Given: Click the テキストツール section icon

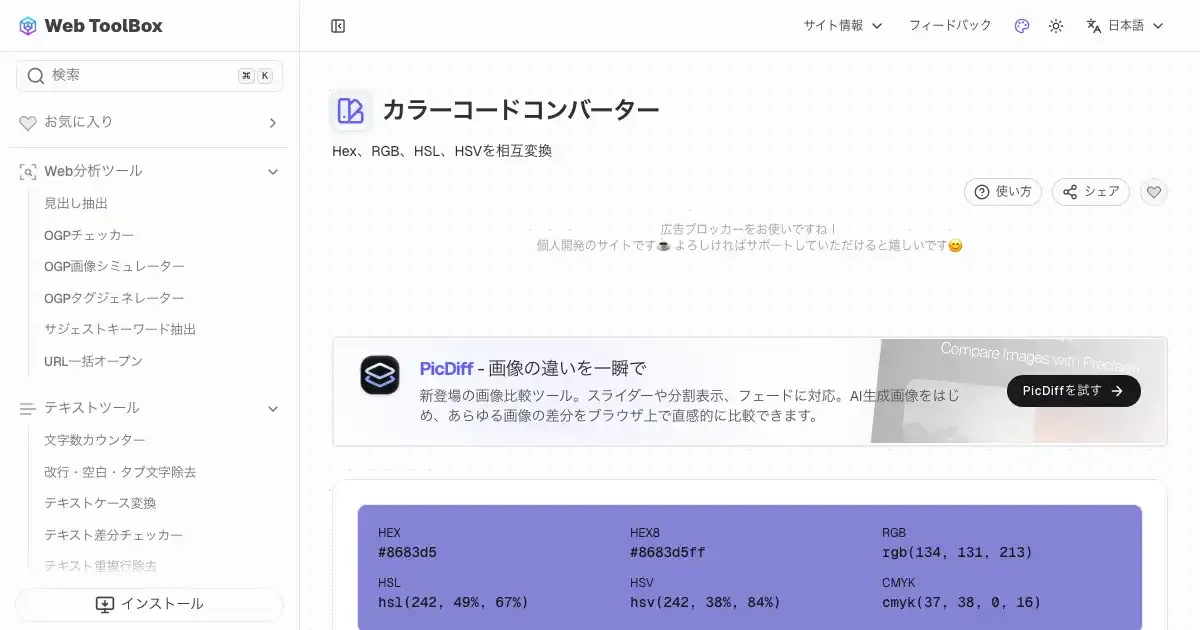Looking at the screenshot, I should (28, 408).
